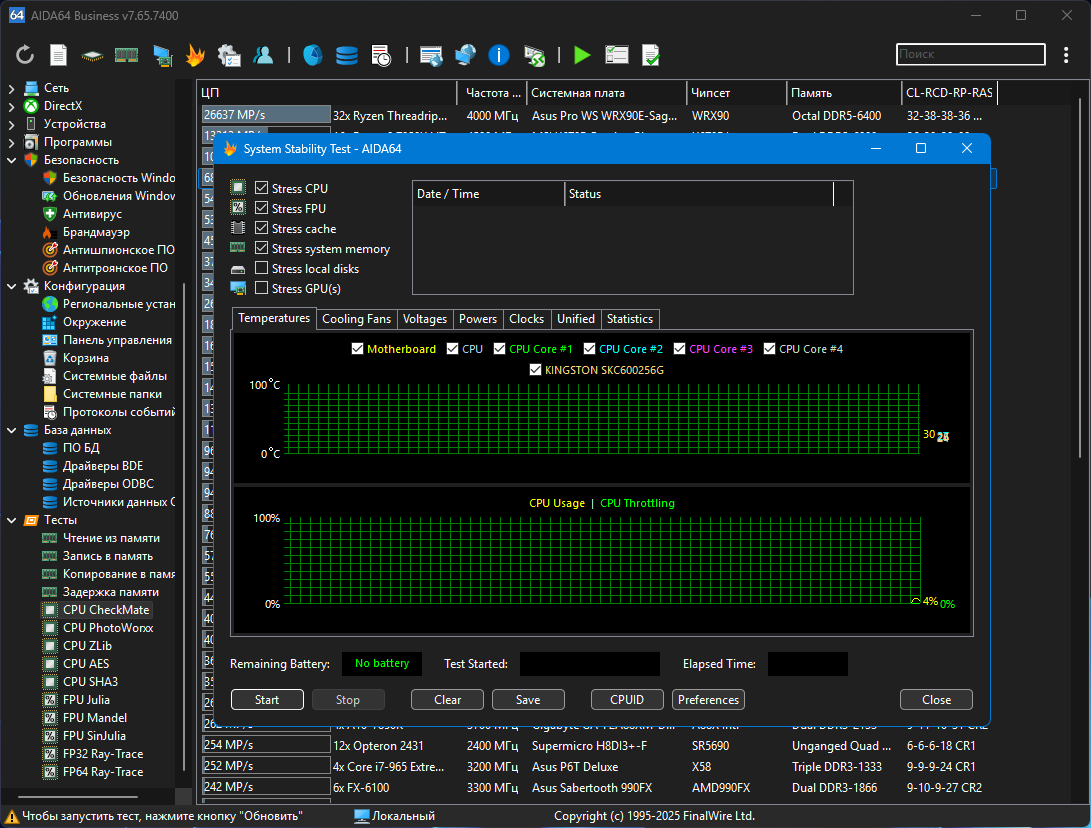Open the Preferences button in dialog
The height and width of the screenshot is (828, 1091).
(x=708, y=699)
